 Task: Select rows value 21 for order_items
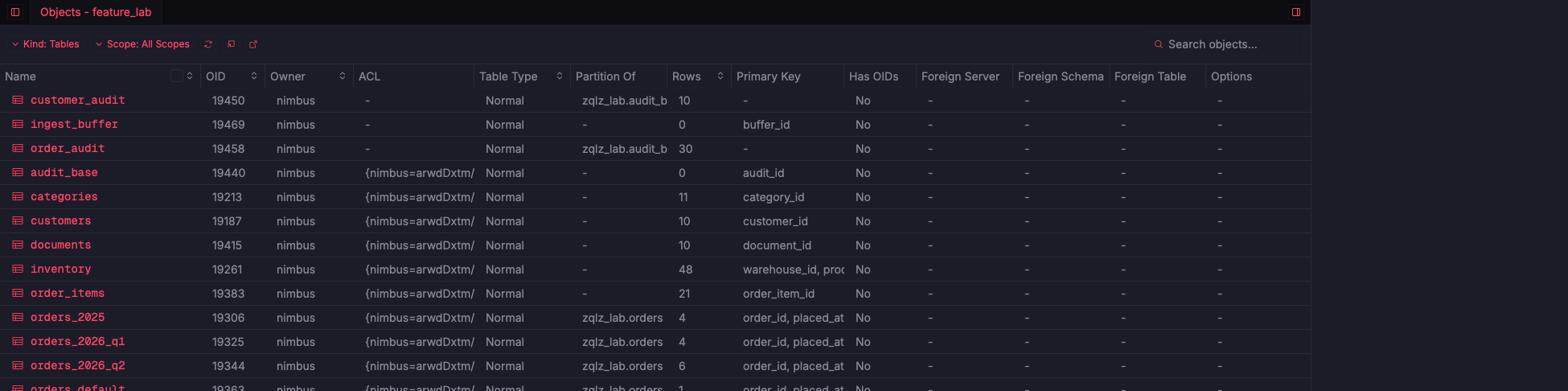click(x=685, y=294)
